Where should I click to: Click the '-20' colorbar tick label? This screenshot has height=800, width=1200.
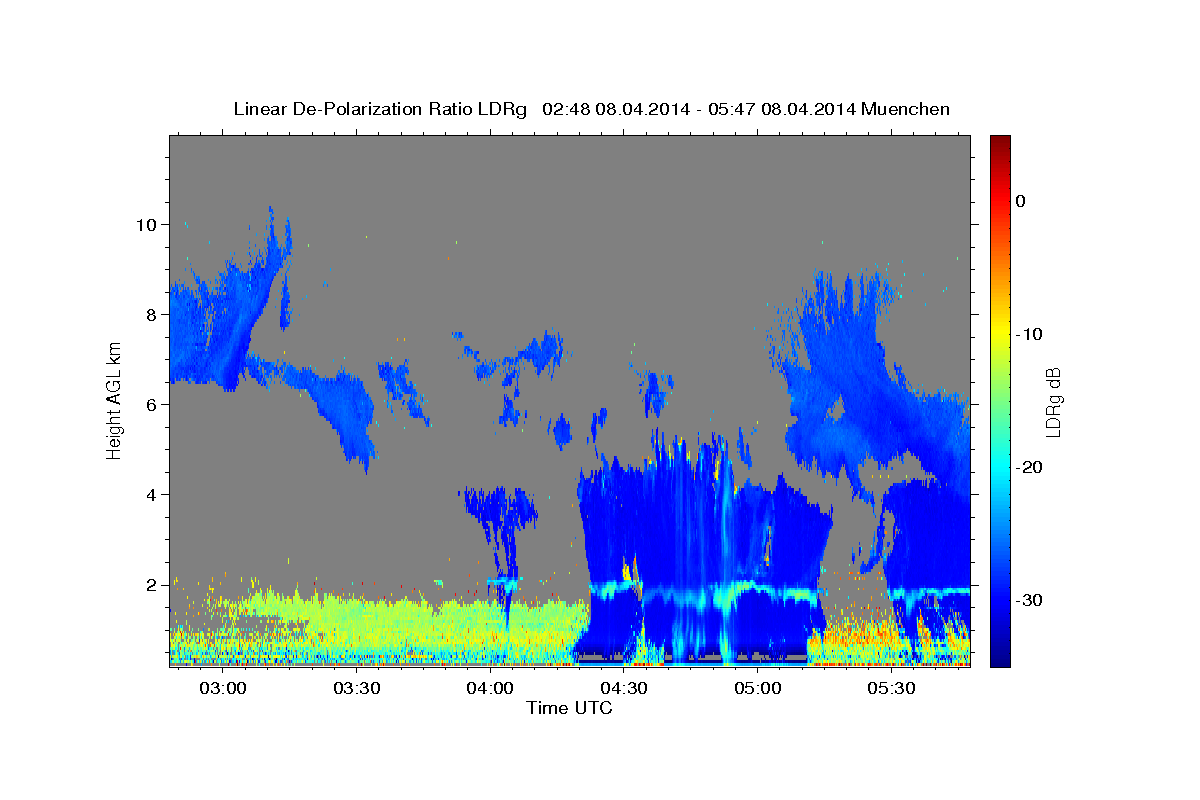point(1029,467)
